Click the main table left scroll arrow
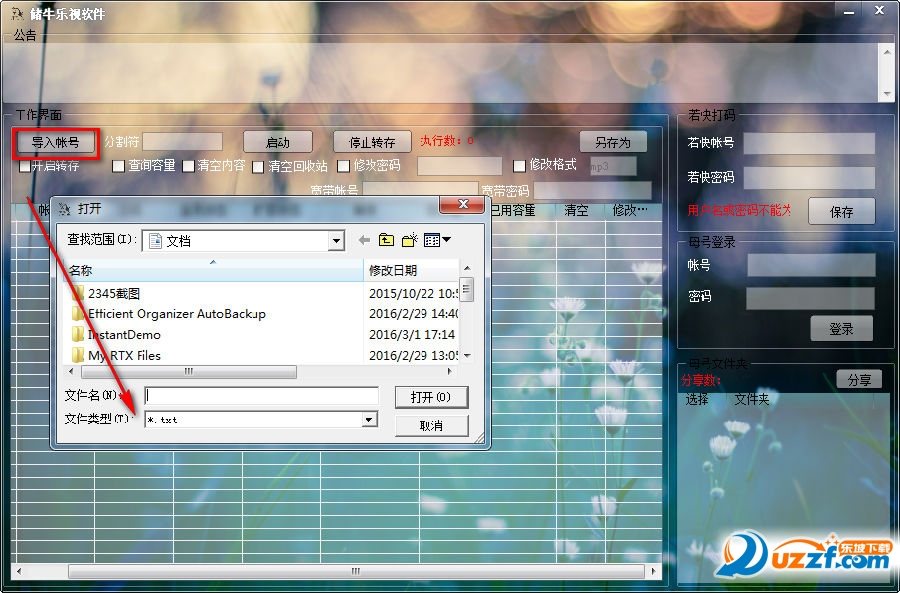The width and height of the screenshot is (900, 593). (20, 571)
